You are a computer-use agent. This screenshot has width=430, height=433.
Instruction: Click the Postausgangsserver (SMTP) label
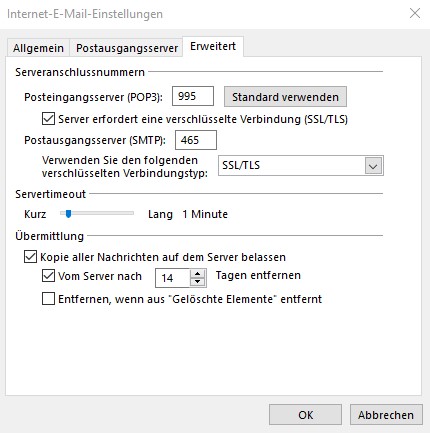click(95, 140)
